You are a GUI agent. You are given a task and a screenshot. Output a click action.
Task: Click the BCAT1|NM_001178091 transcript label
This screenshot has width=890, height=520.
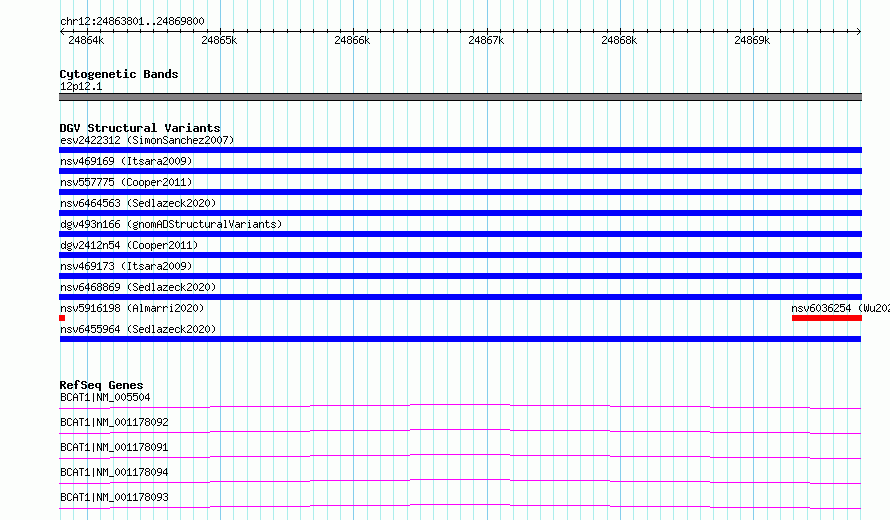[114, 447]
